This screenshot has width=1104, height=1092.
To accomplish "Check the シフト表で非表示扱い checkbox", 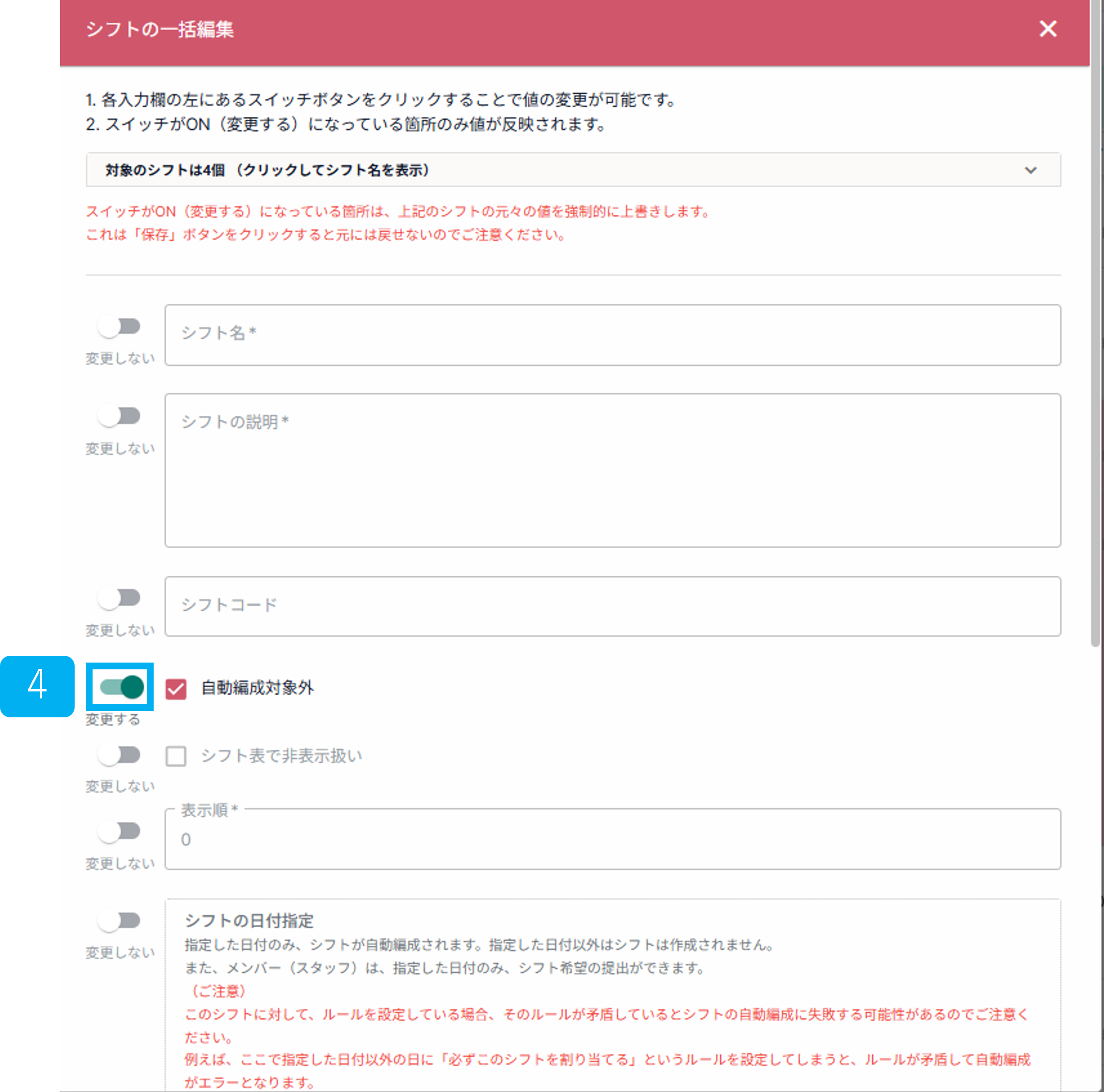I will pyautogui.click(x=175, y=756).
